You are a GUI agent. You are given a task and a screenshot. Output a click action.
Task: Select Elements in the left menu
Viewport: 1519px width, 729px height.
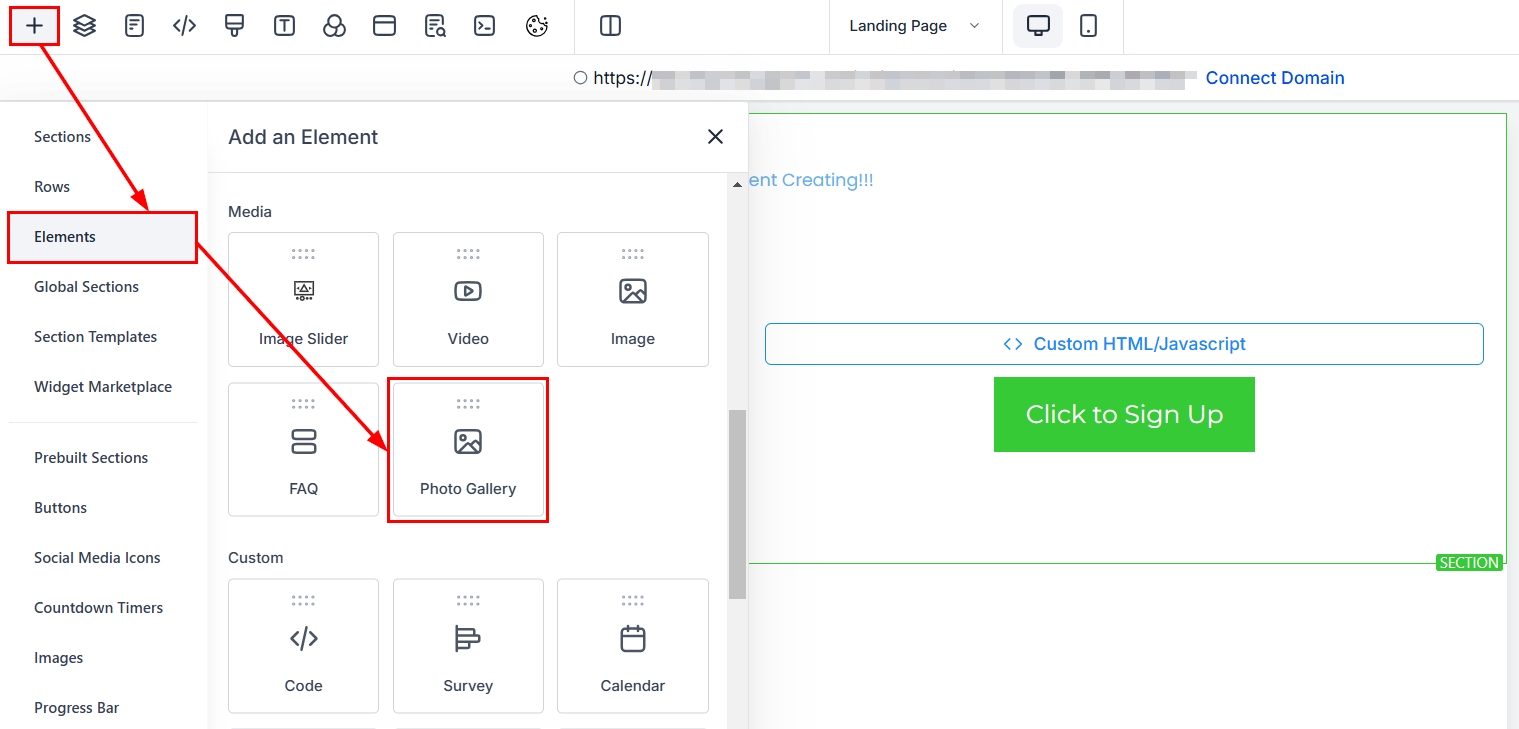102,237
